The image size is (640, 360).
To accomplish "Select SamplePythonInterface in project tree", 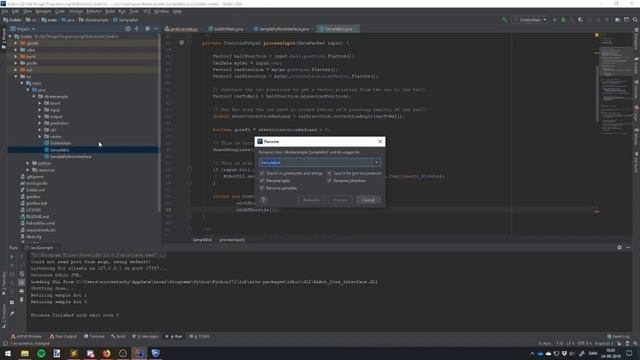I will (x=71, y=156).
